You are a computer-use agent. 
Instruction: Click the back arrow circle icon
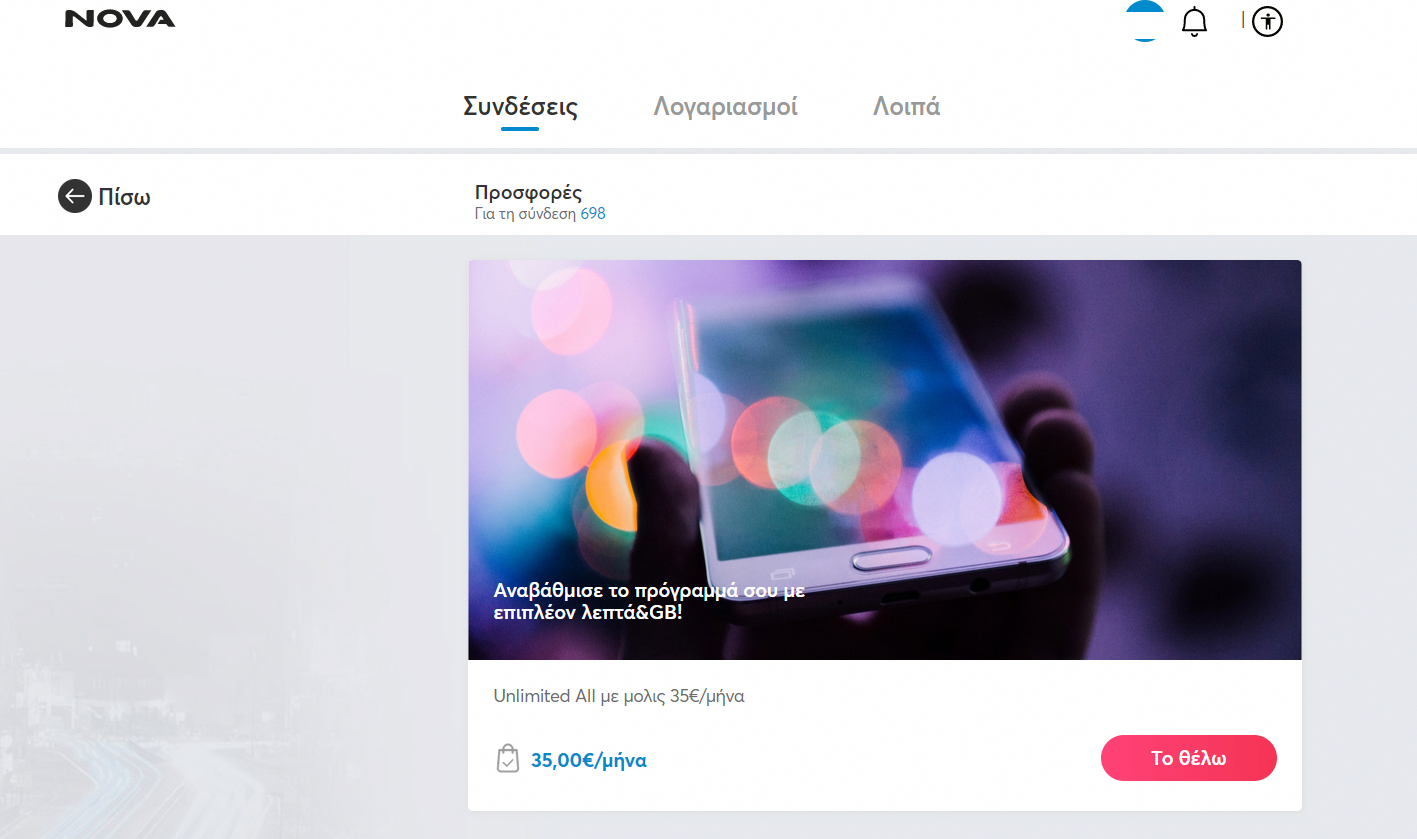(74, 196)
